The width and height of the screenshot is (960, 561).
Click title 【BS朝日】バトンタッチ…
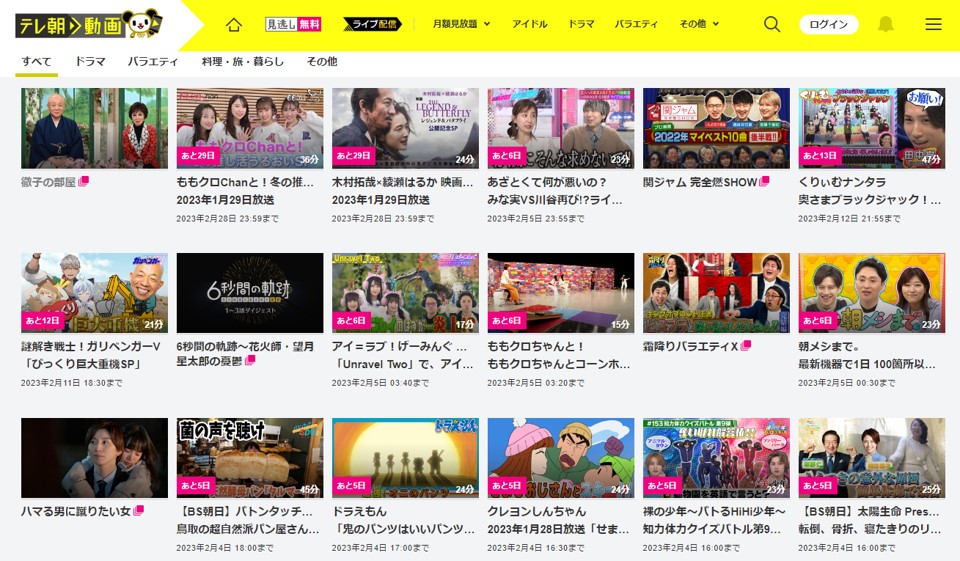(244, 511)
